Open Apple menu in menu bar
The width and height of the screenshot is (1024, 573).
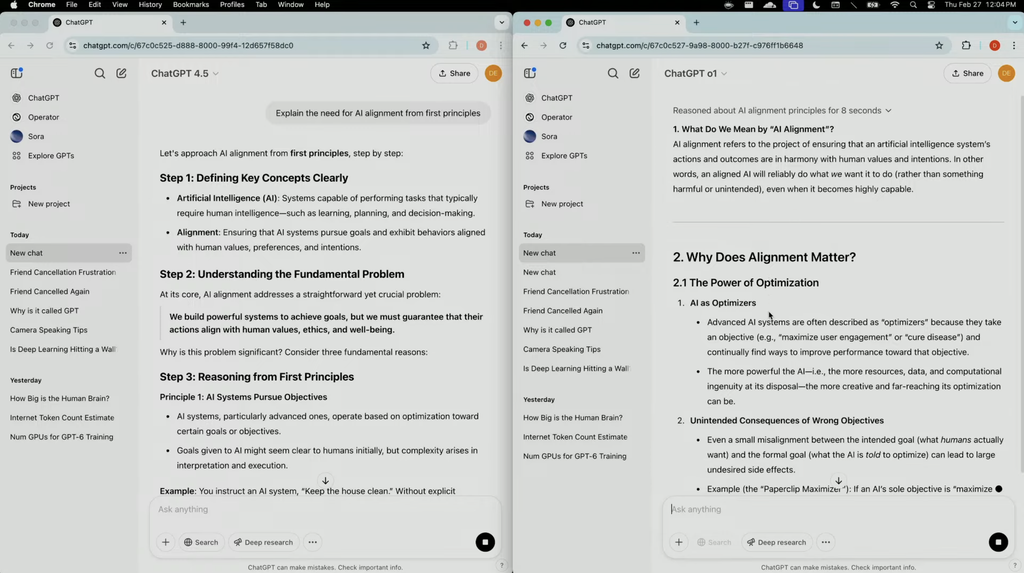point(13,5)
